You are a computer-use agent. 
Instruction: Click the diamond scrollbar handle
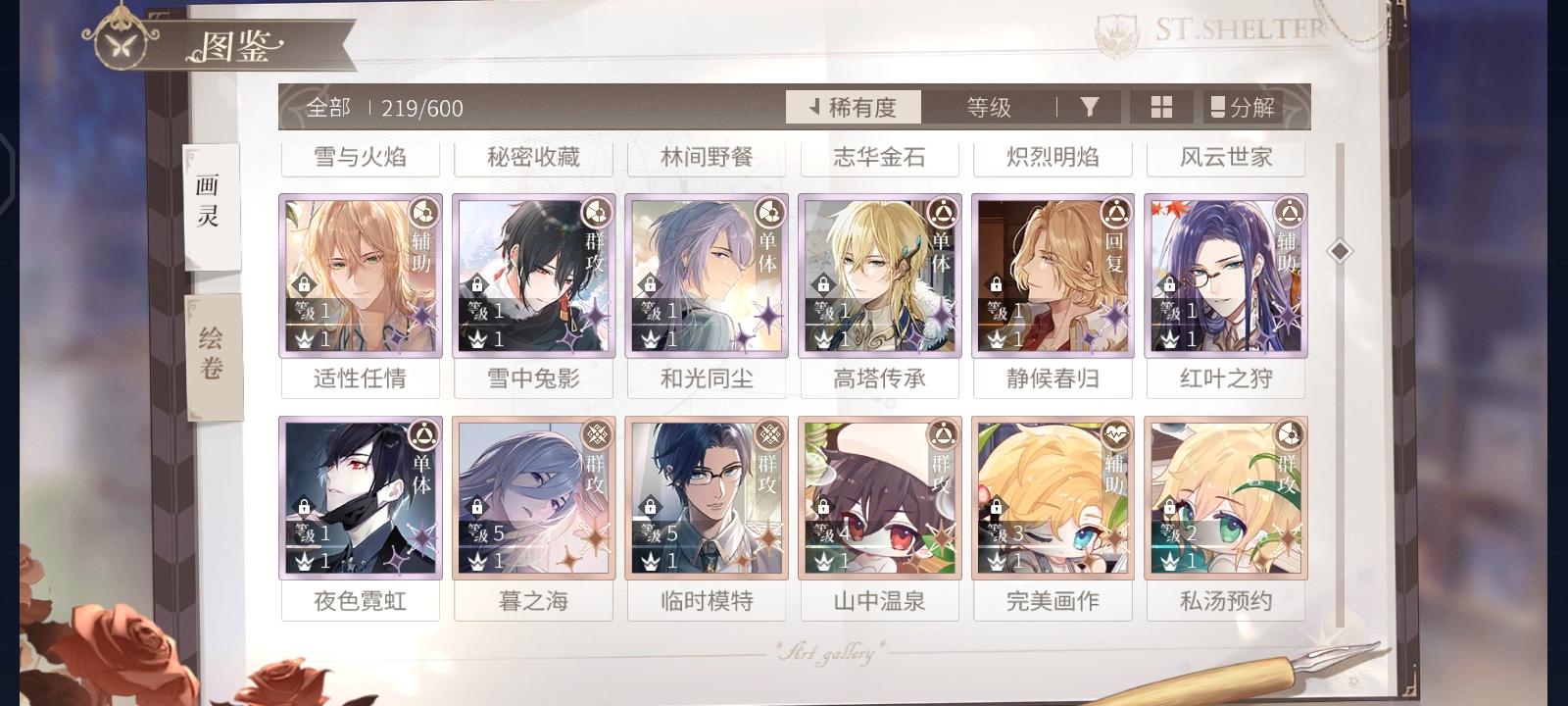point(1340,251)
